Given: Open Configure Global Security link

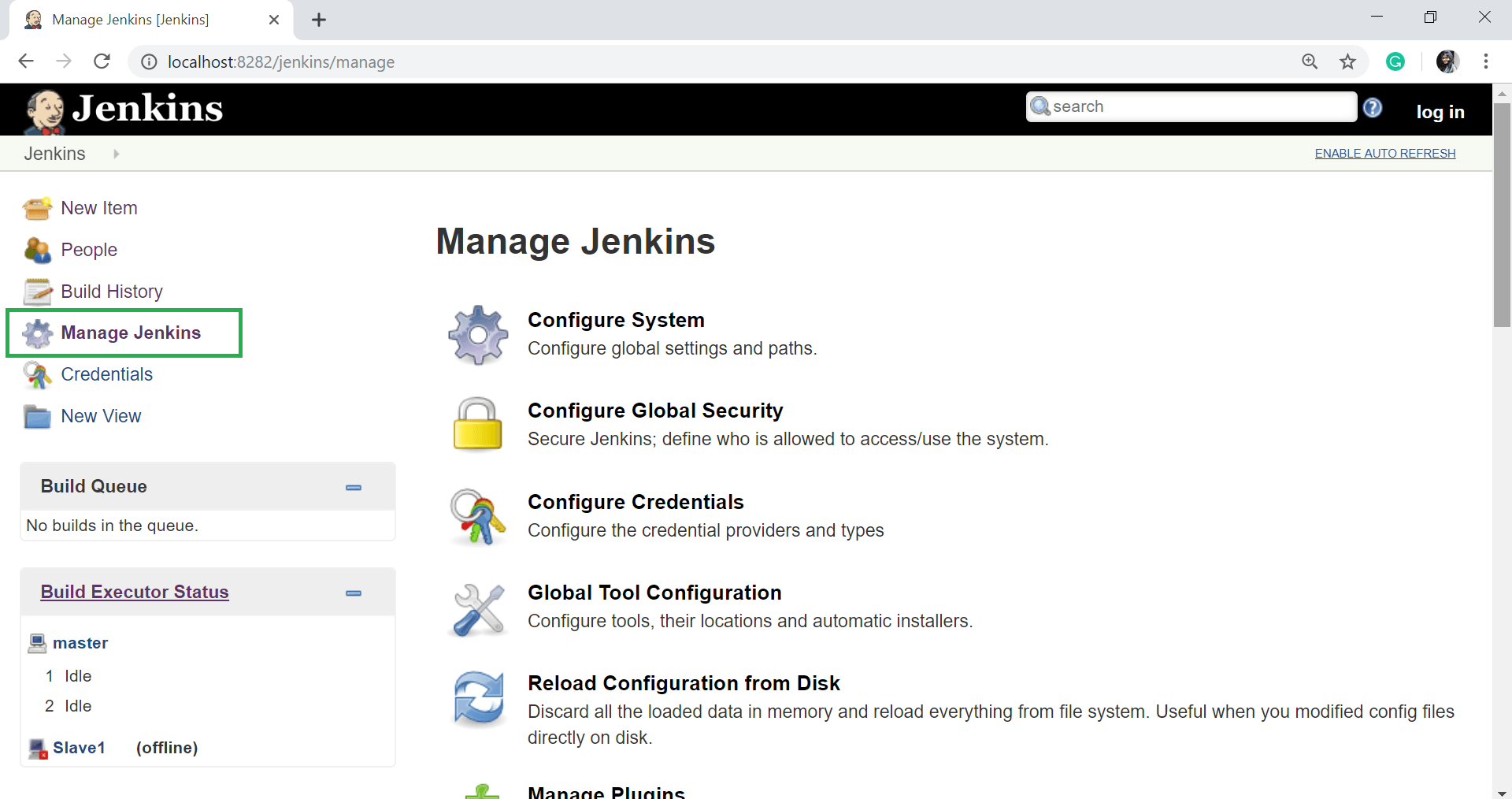Looking at the screenshot, I should (x=655, y=411).
